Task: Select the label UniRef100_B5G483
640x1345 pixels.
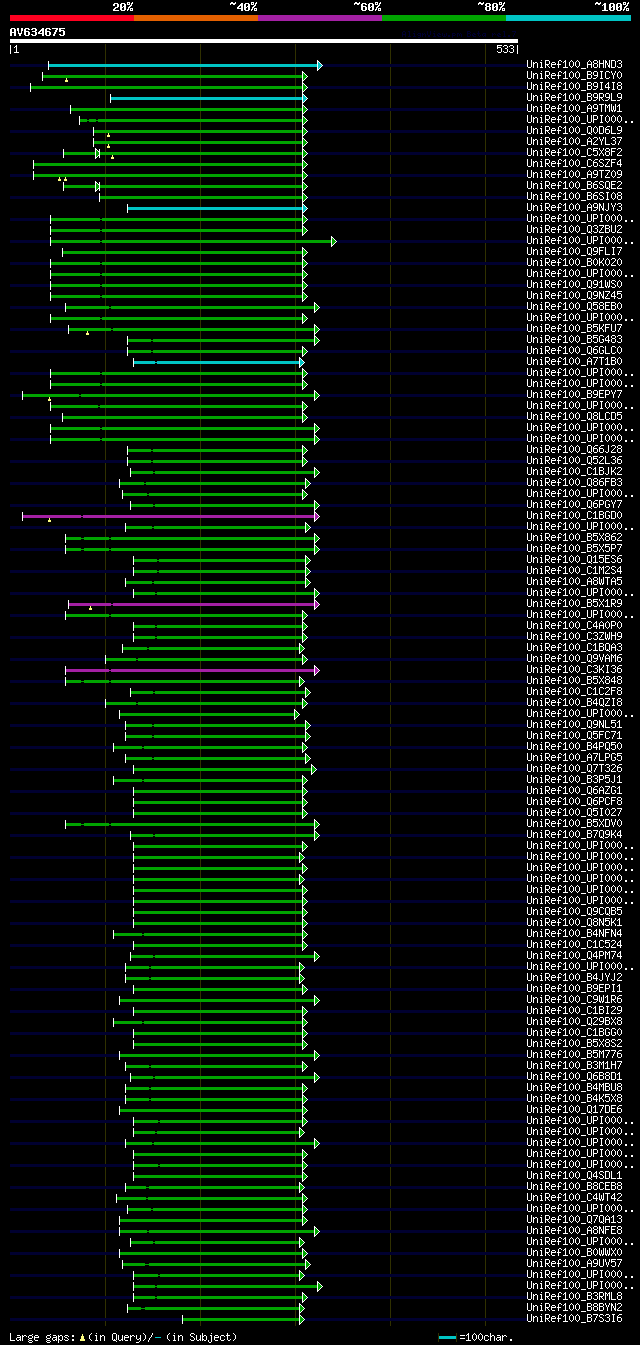Action: [x=574, y=340]
